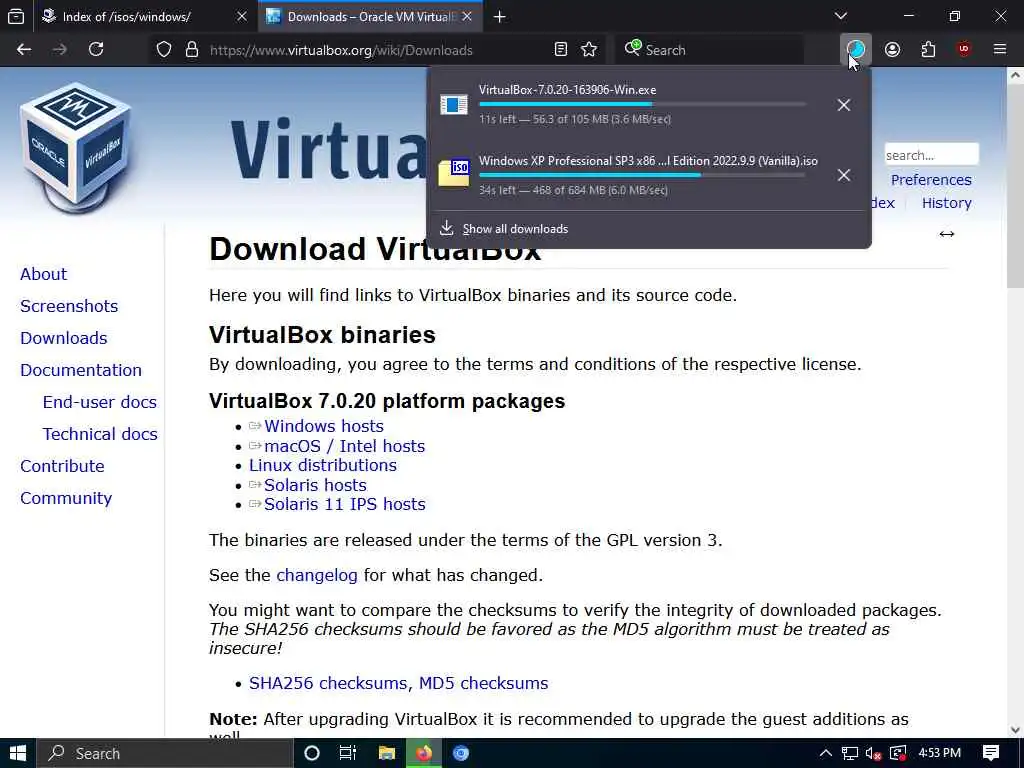Open a new browser tab

[x=500, y=16]
